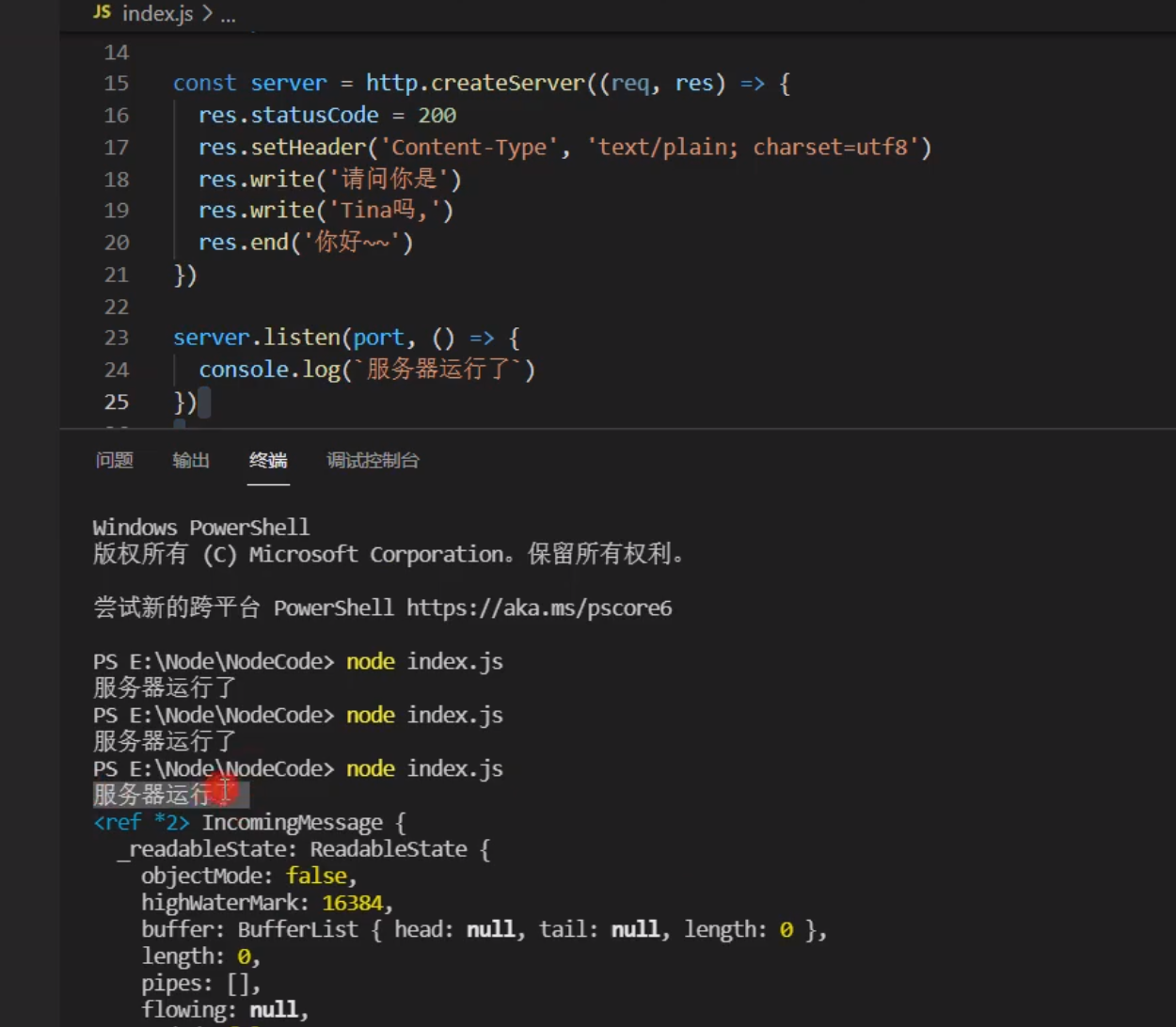Open the 调试控制台 panel tab
Viewport: 1176px width, 1027px height.
[373, 460]
